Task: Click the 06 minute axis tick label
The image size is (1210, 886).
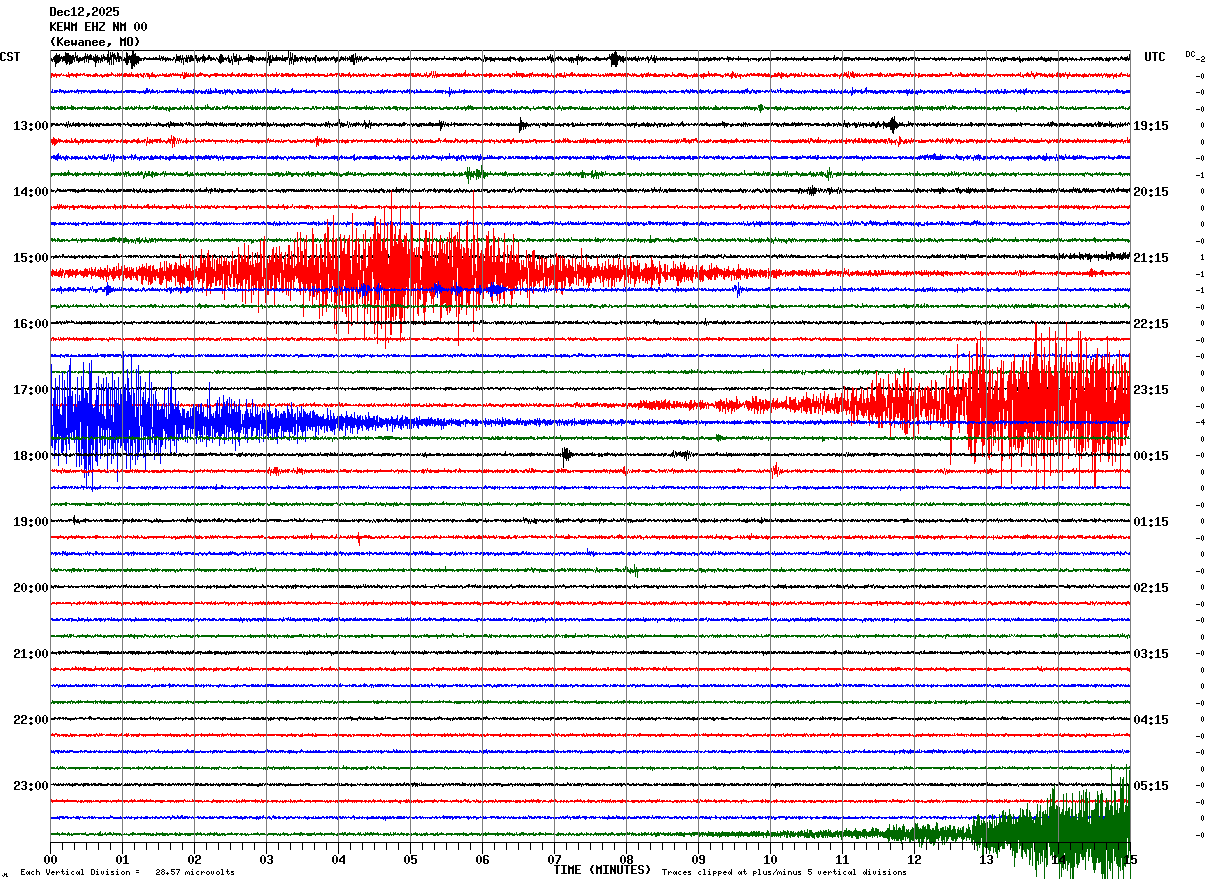Action: click(483, 860)
